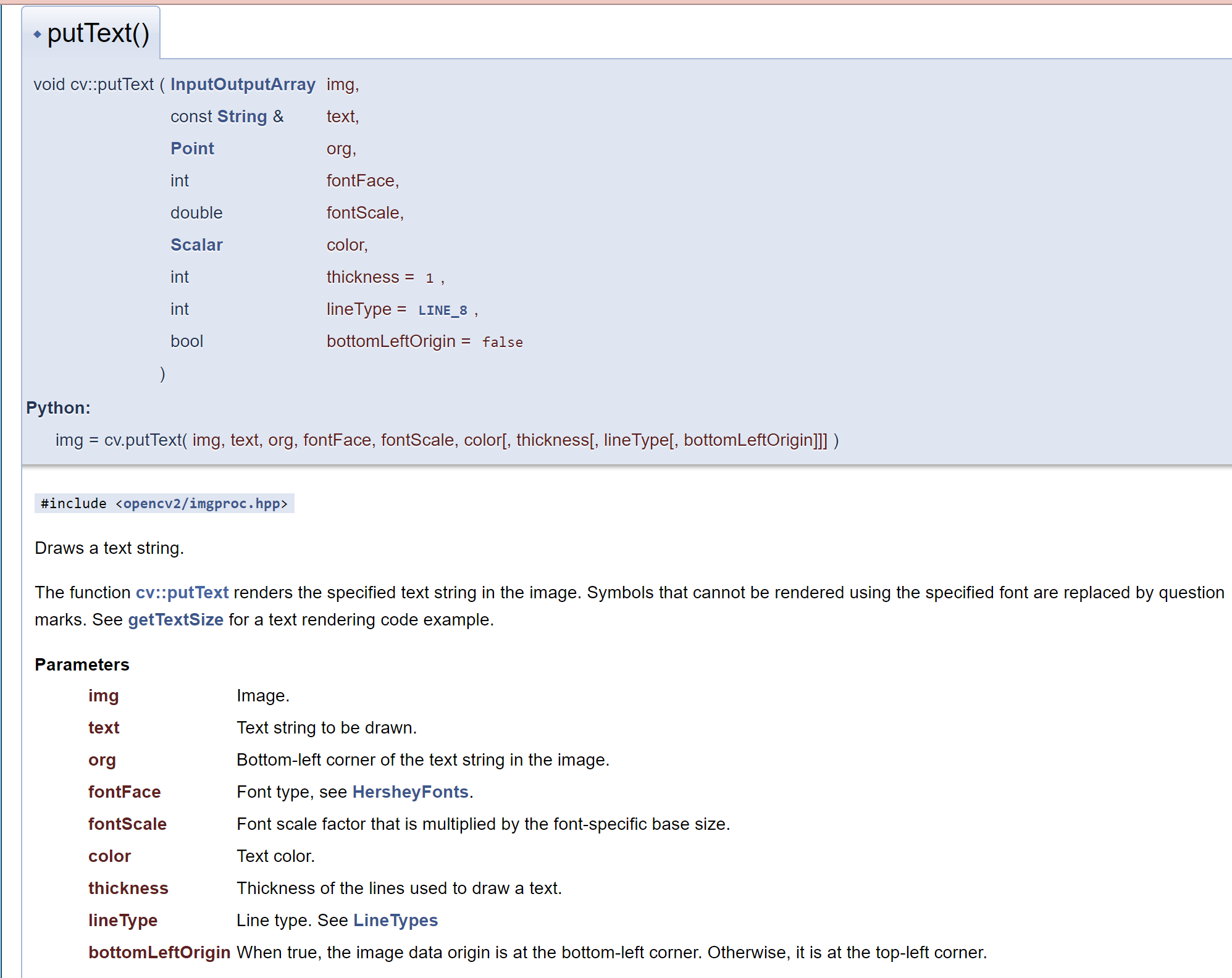Click the 'thickness' parameter name in Parameters list
The height and width of the screenshot is (978, 1232).
coord(128,888)
